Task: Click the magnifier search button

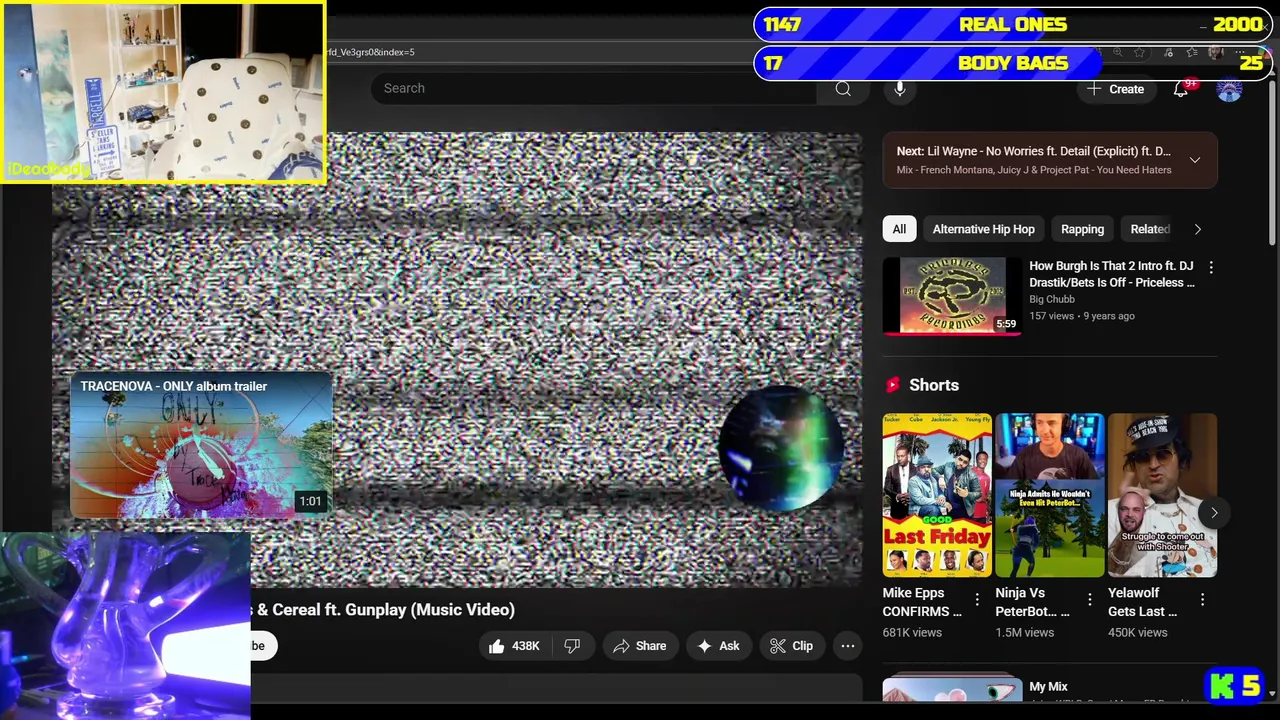Action: (x=843, y=89)
